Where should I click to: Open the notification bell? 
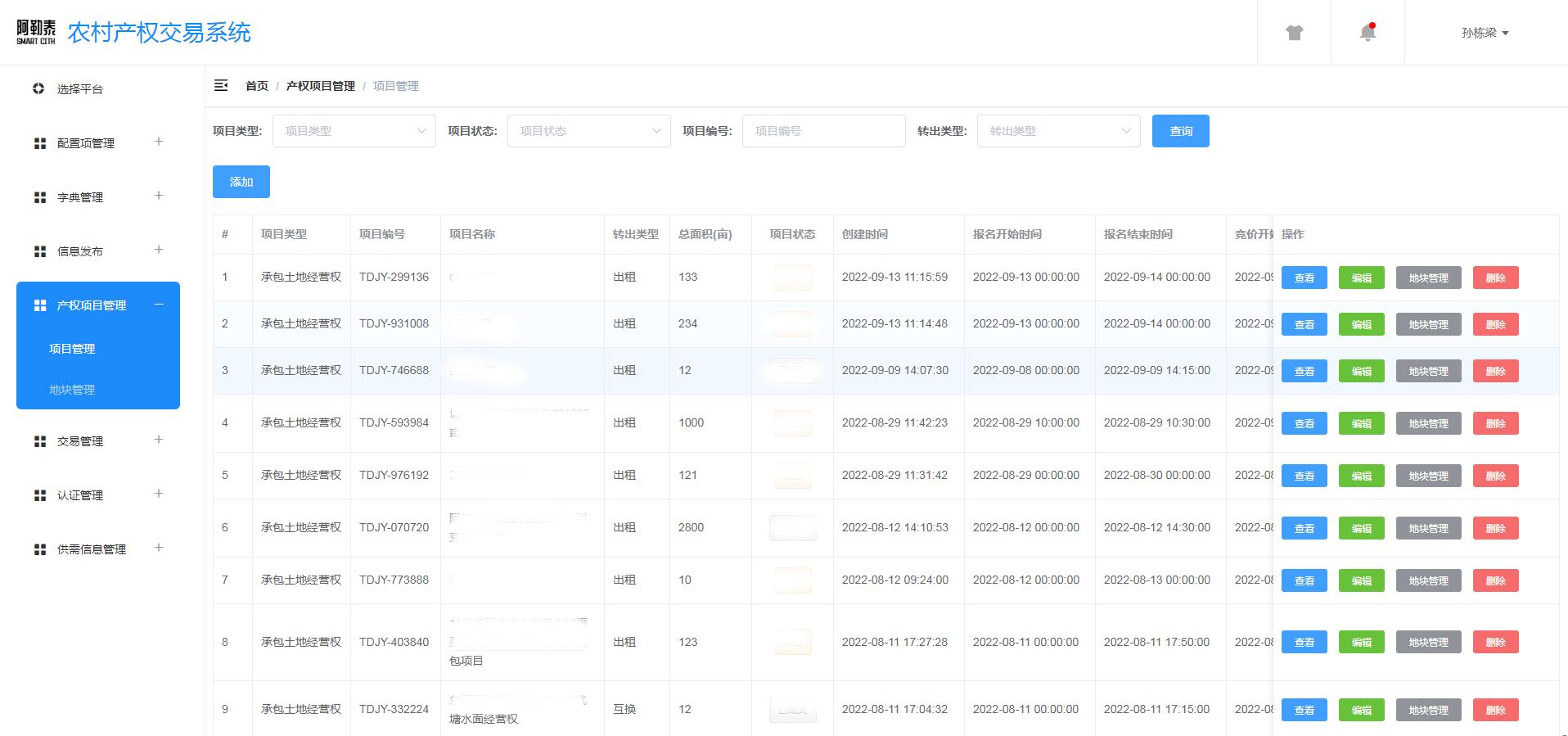click(1367, 33)
